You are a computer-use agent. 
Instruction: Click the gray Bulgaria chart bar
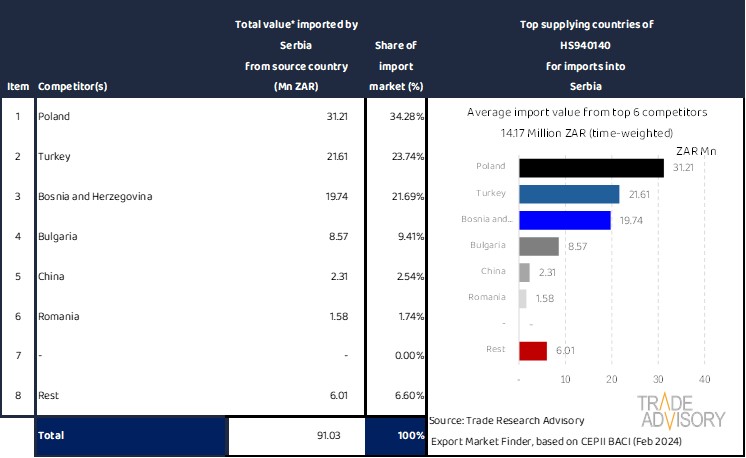coord(539,246)
